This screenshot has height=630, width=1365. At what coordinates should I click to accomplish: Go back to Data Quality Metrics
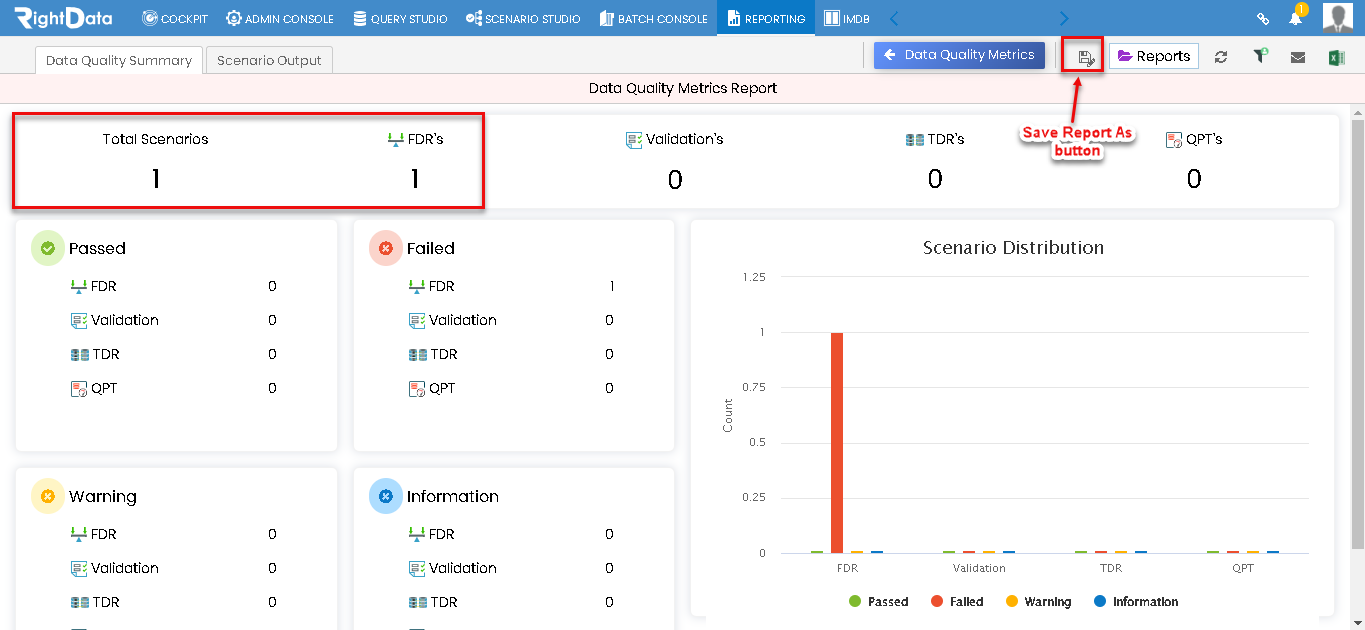959,55
